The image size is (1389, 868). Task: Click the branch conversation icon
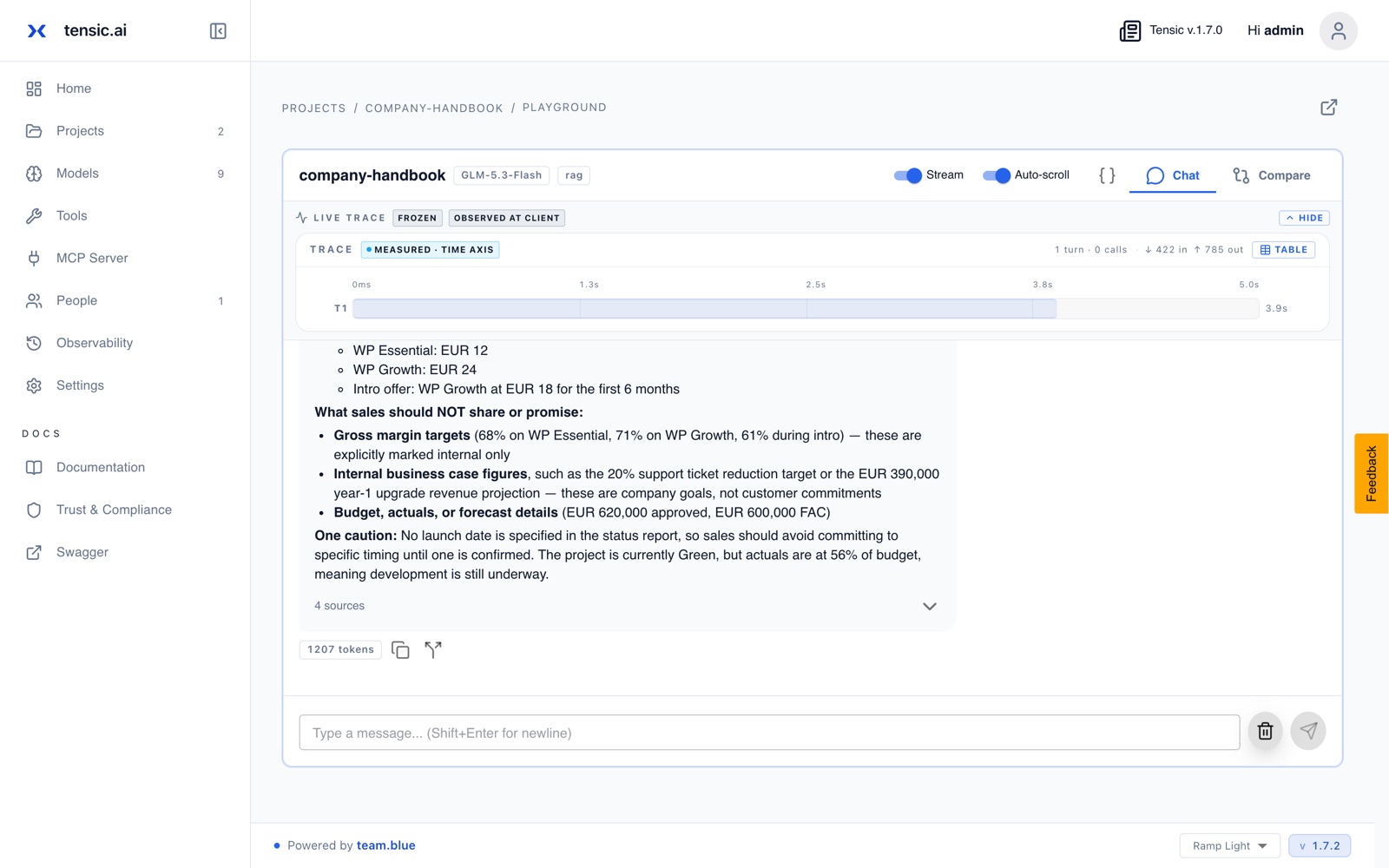[x=433, y=650]
